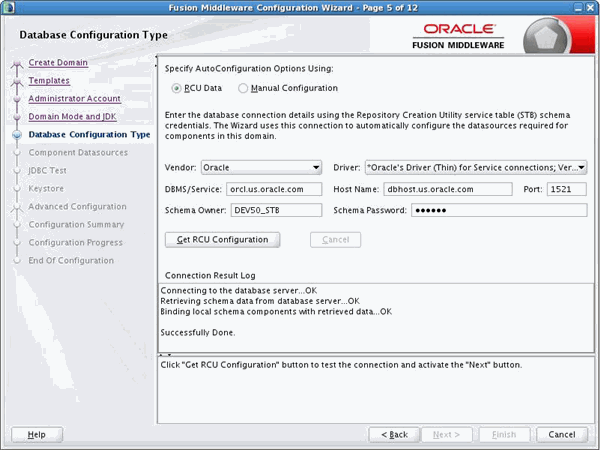Click the bottom Cancel button
The height and width of the screenshot is (450, 600).
pos(561,435)
